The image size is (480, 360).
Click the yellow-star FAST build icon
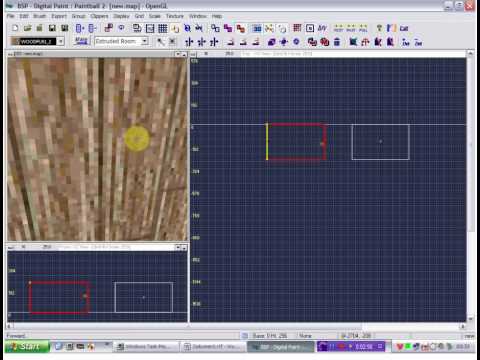[338, 28]
